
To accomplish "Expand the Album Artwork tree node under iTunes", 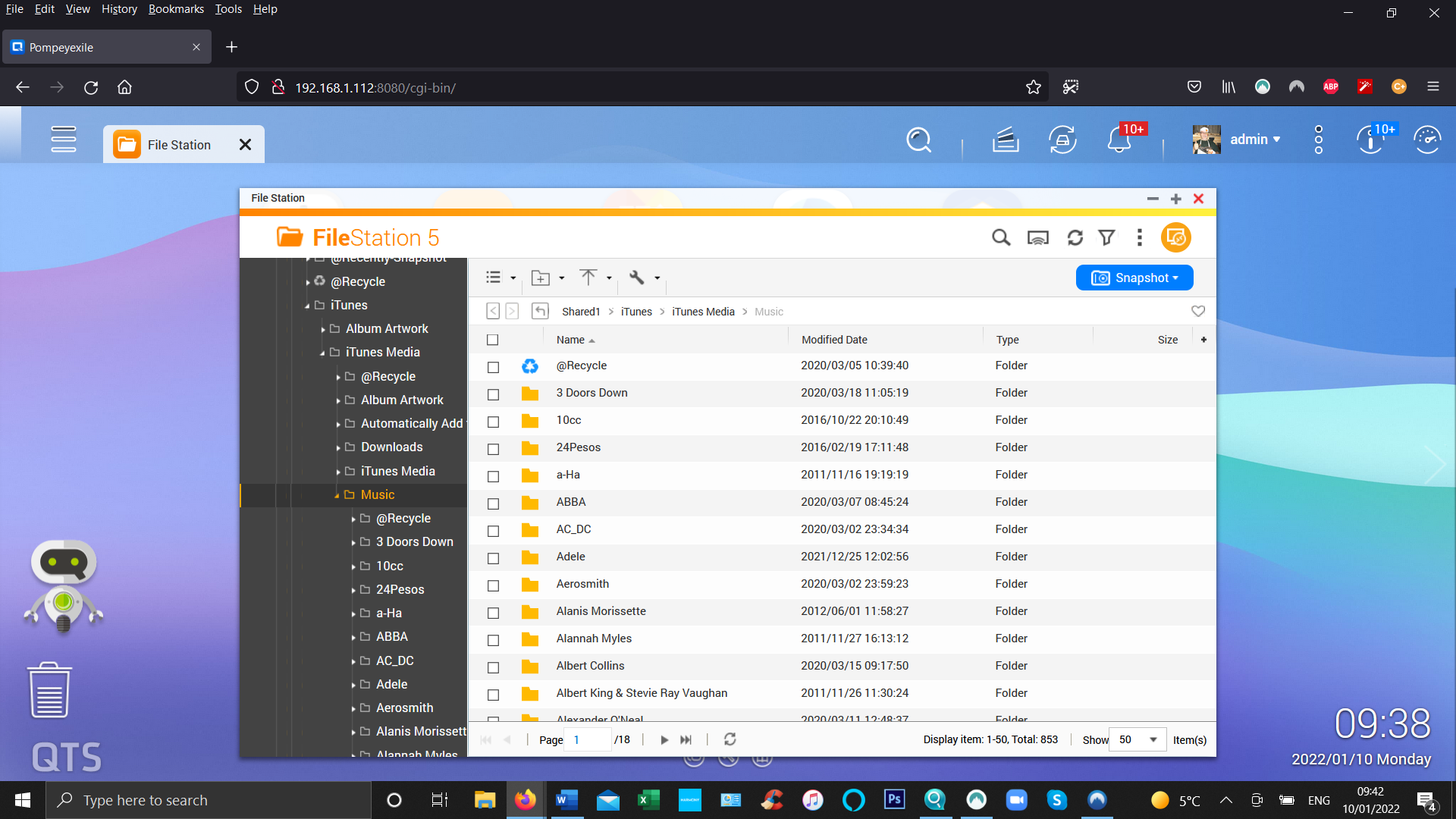I will pyautogui.click(x=324, y=329).
